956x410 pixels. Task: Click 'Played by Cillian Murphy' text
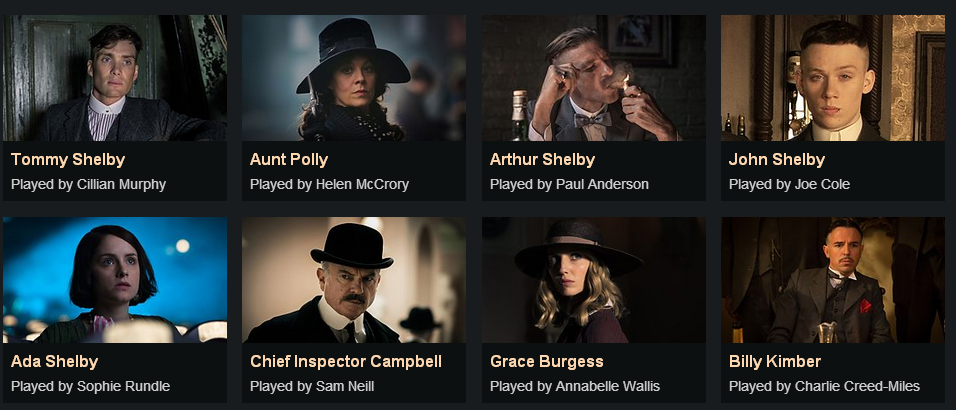(x=88, y=184)
